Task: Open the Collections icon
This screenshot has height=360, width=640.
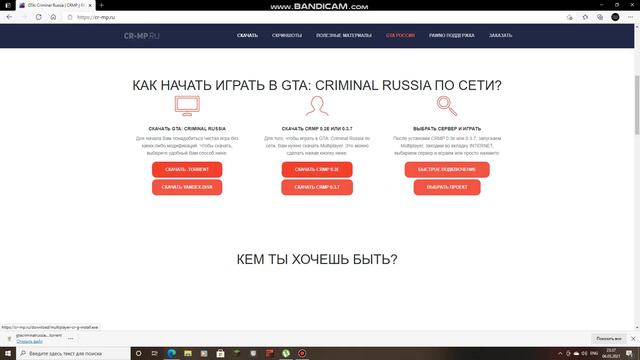Action: (600, 17)
